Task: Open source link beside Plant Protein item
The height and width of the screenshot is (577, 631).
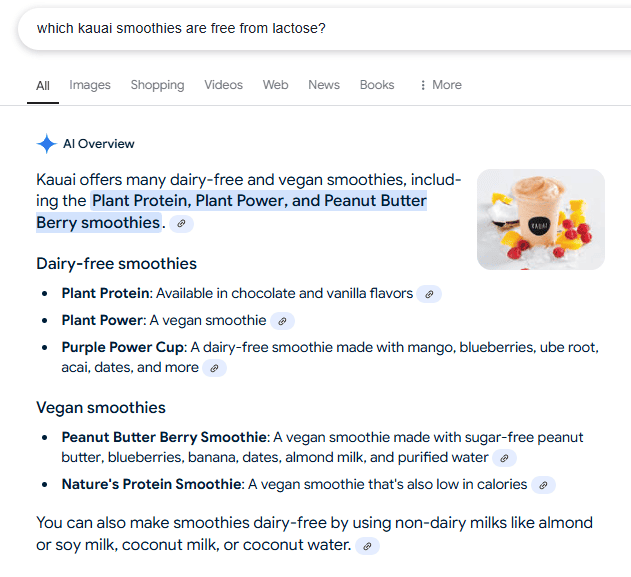Action: [429, 294]
